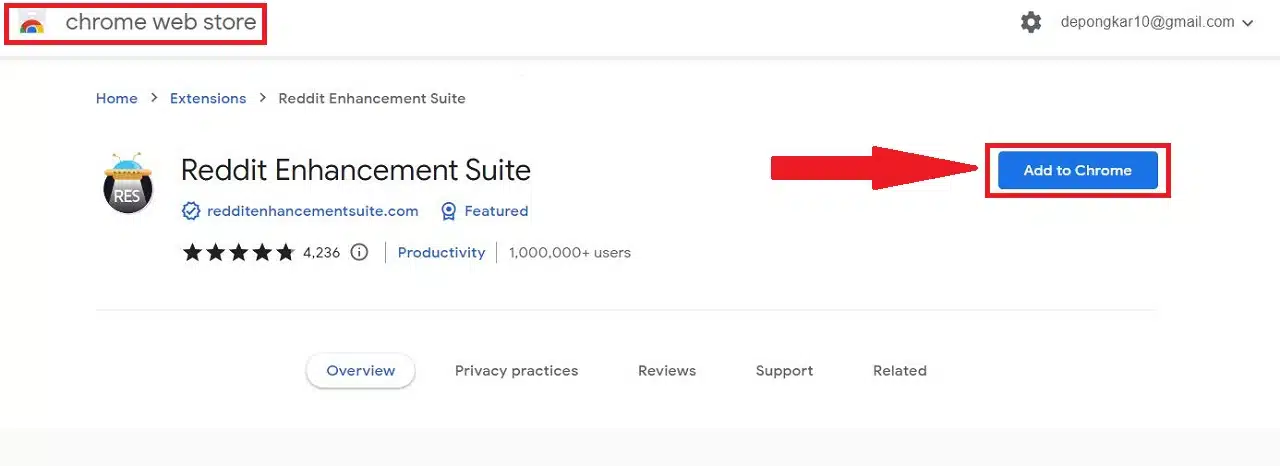Click the '1,000,000+ users' text
Viewport: 1280px width, 466px height.
coord(570,252)
